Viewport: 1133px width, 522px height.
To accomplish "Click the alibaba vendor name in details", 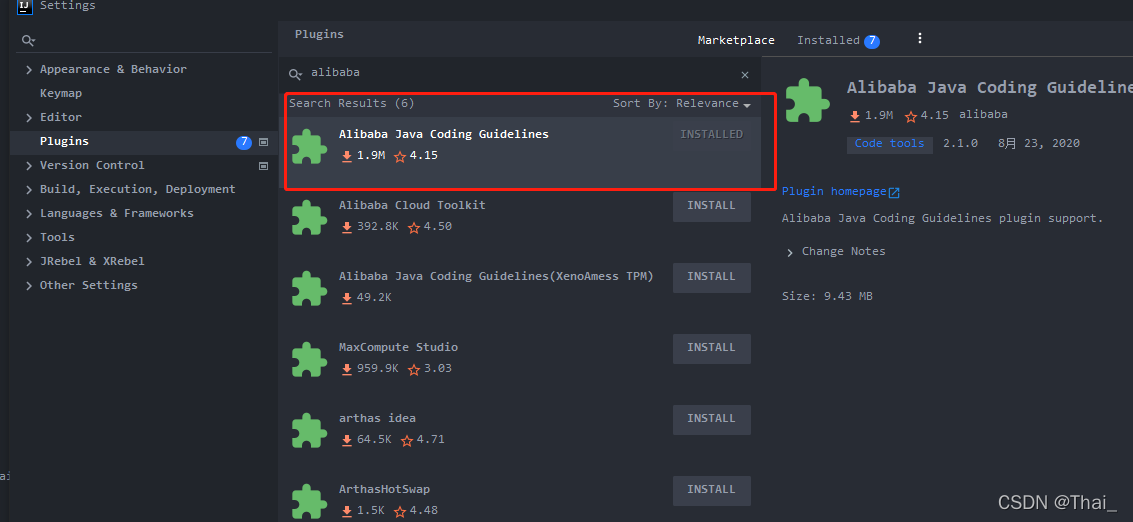I will click(x=983, y=115).
